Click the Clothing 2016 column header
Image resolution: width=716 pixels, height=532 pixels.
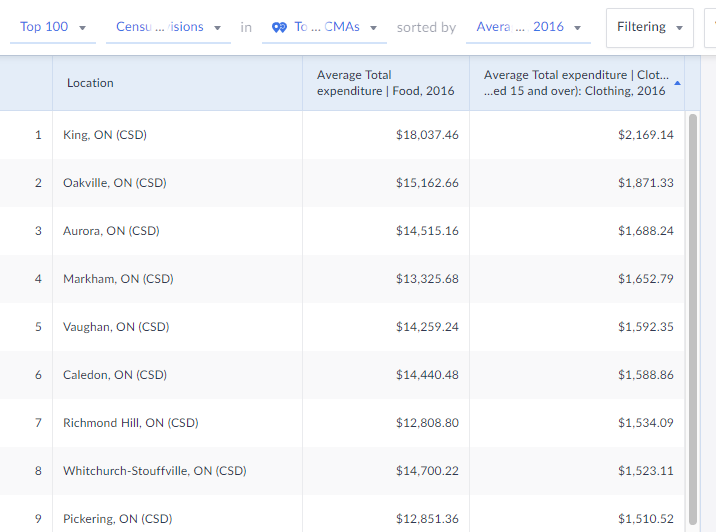(x=574, y=83)
